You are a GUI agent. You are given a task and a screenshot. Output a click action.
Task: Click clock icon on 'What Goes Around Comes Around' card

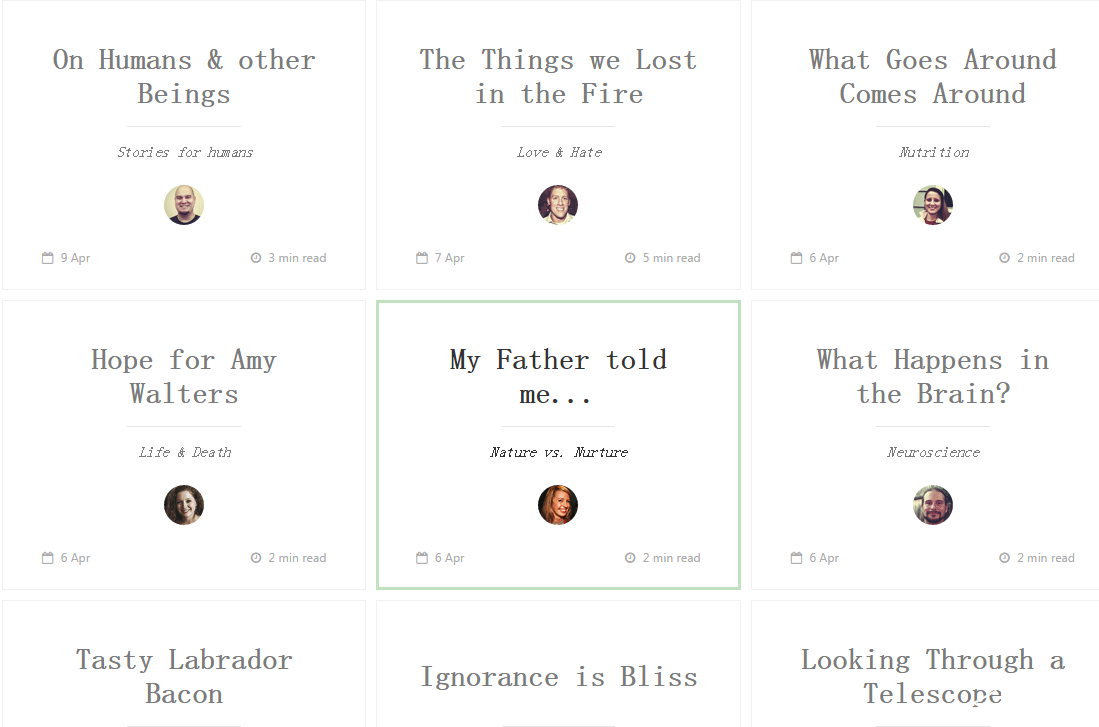[x=1004, y=258]
